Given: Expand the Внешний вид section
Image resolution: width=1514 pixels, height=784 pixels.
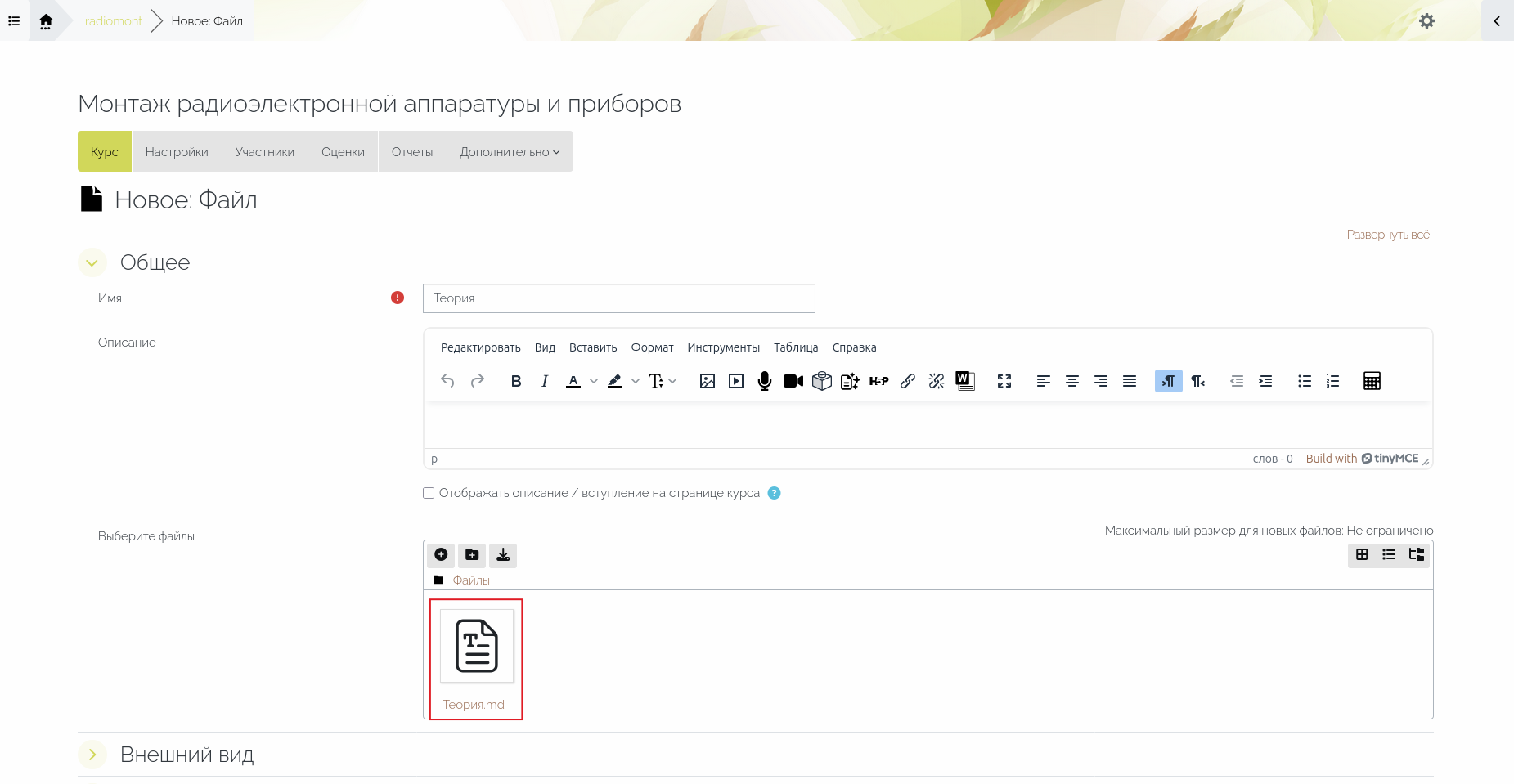Looking at the screenshot, I should (92, 755).
